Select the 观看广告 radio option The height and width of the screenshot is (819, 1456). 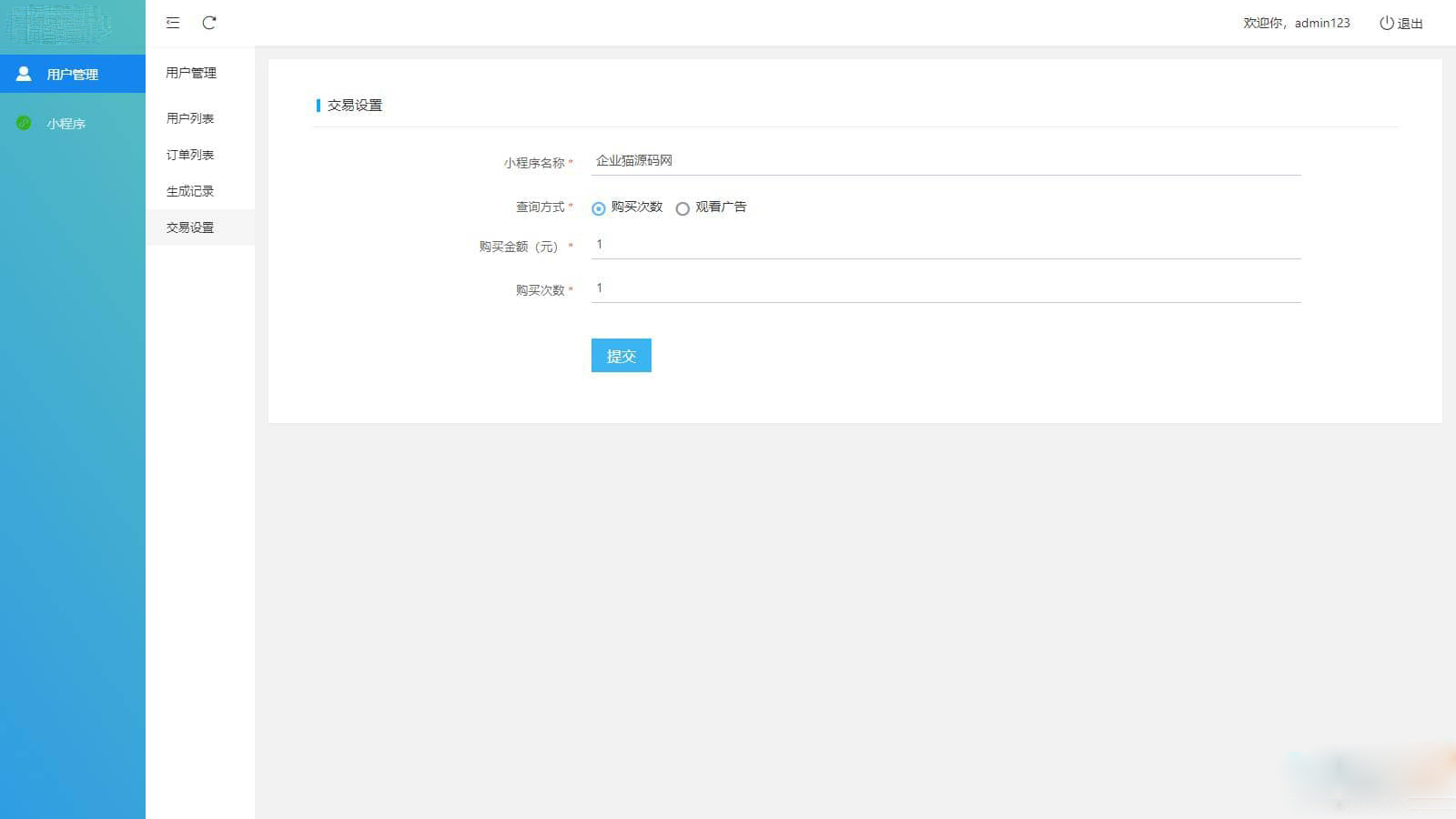[682, 208]
